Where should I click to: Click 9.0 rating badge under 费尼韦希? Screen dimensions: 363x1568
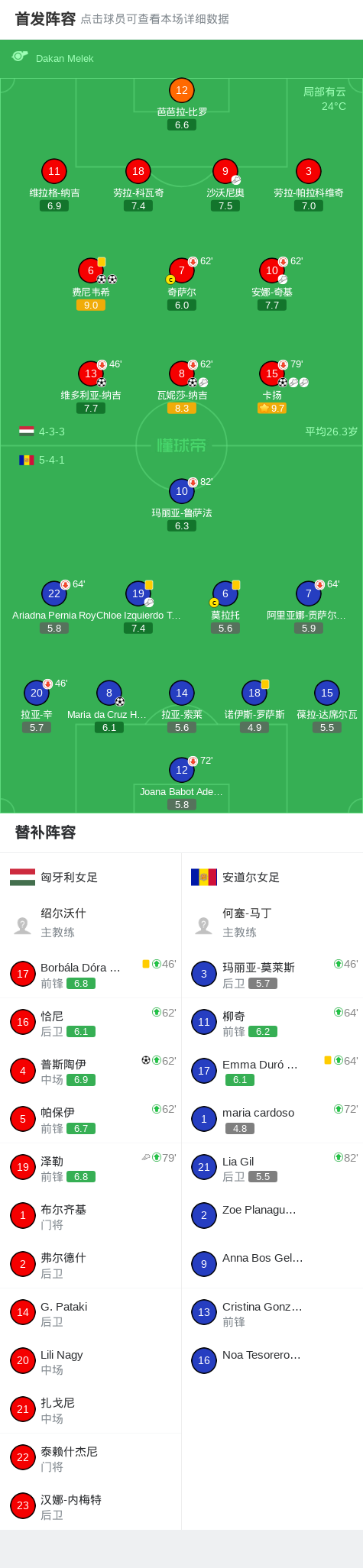click(x=91, y=305)
